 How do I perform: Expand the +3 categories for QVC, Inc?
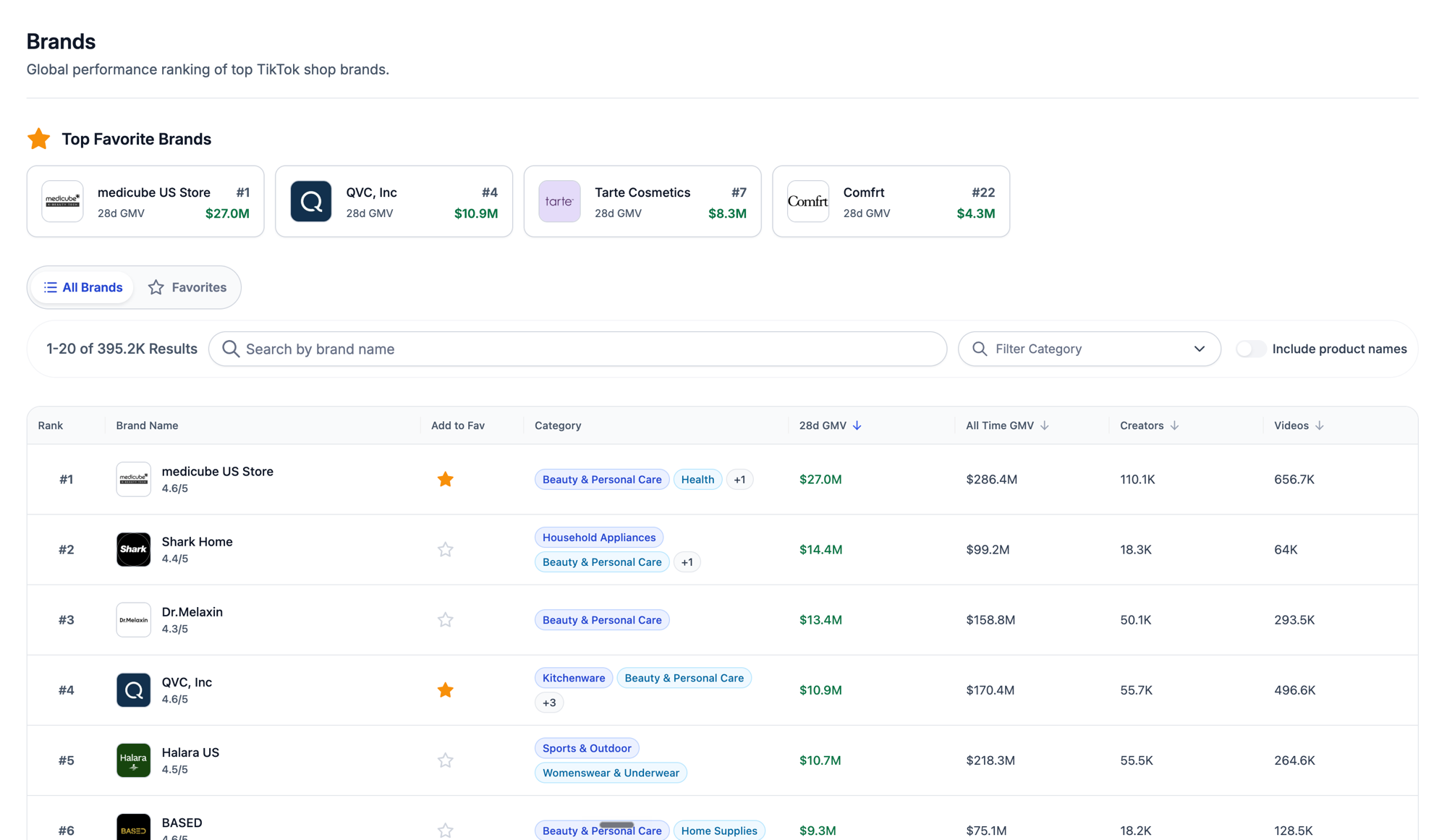click(x=549, y=702)
